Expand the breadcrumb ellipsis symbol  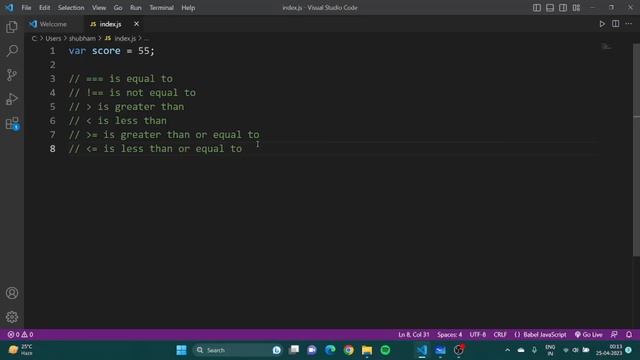pos(146,38)
